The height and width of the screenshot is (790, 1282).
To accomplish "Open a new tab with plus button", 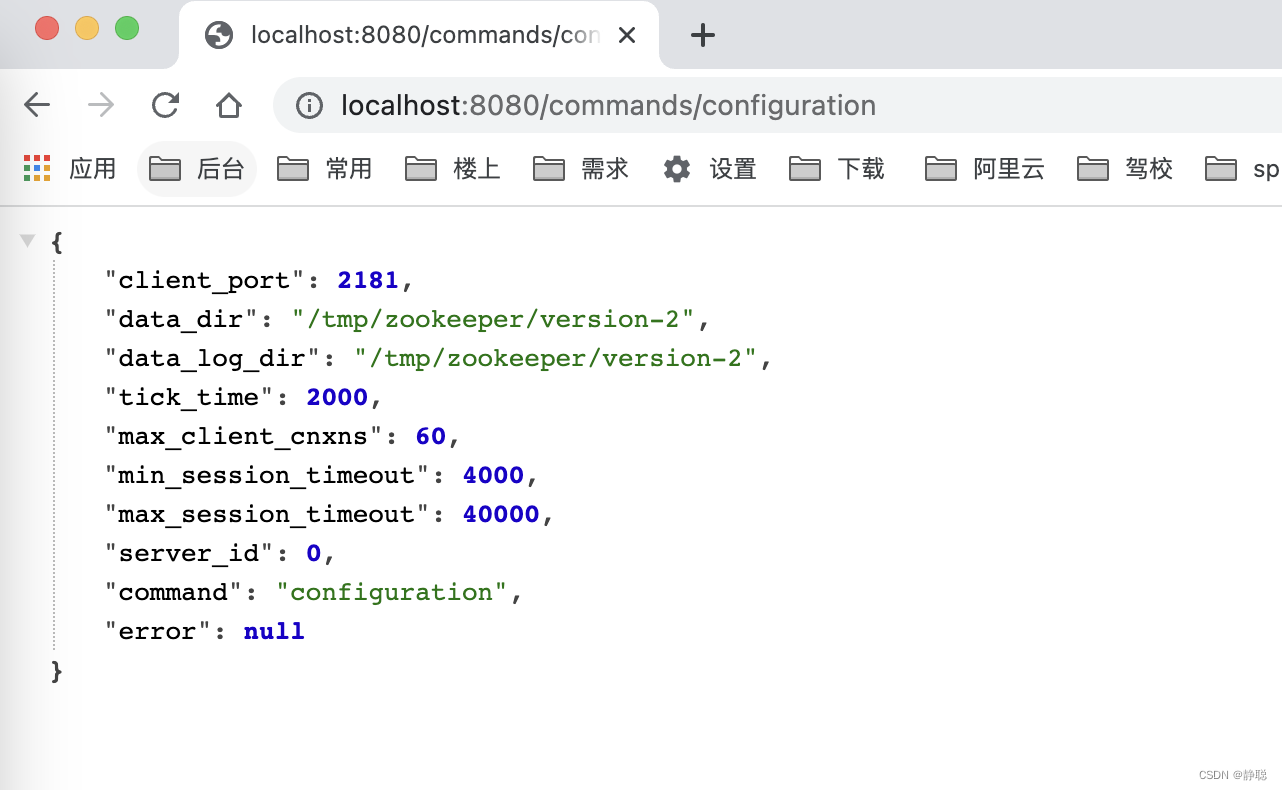I will click(x=703, y=35).
